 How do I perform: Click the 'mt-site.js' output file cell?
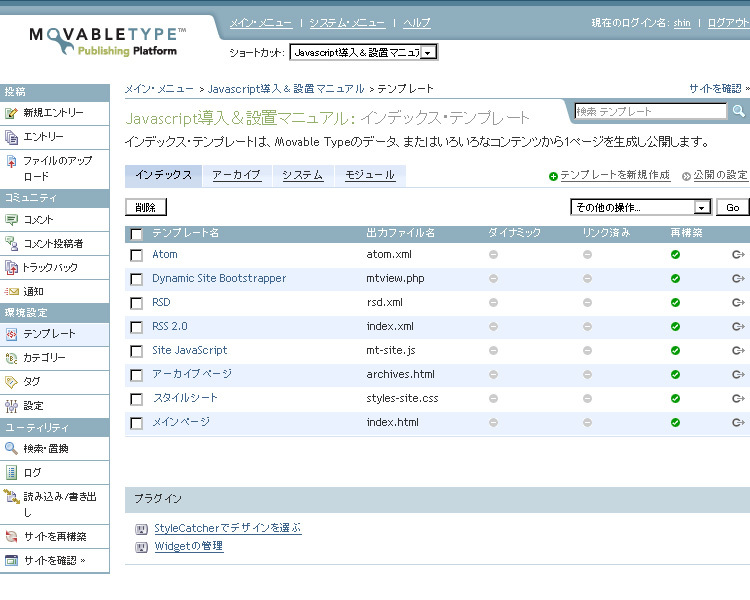391,350
